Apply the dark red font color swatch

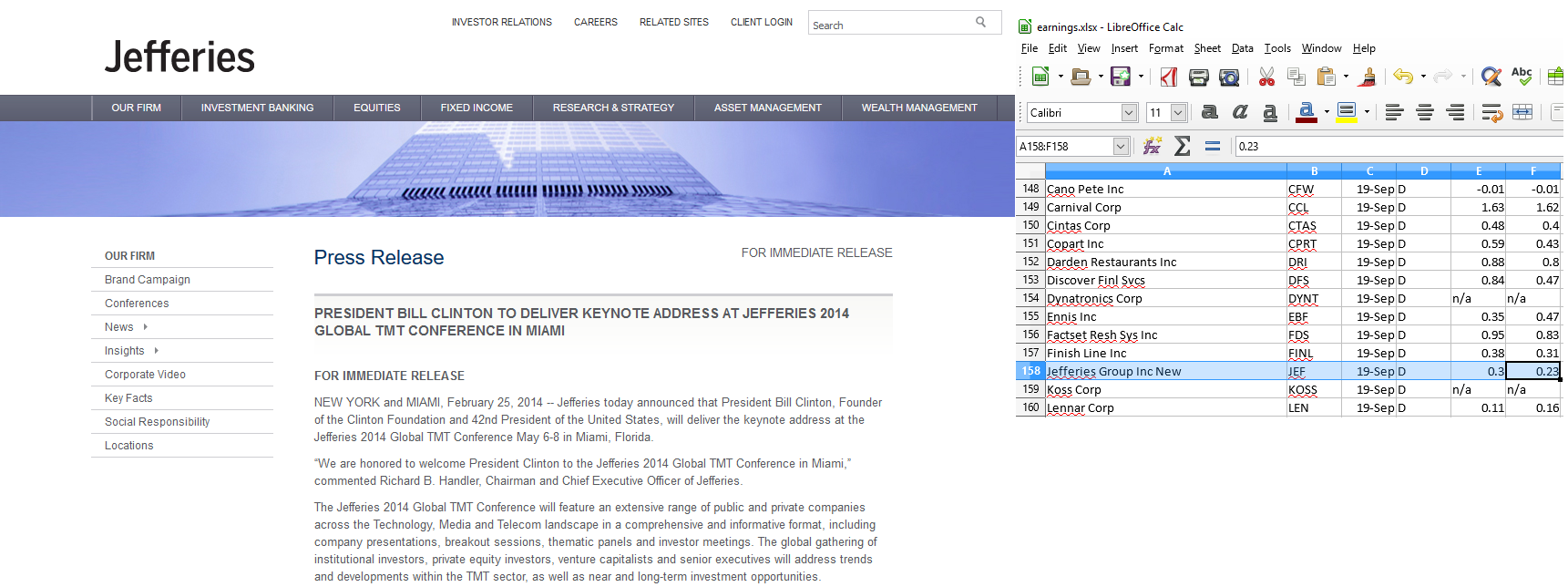(x=1306, y=119)
